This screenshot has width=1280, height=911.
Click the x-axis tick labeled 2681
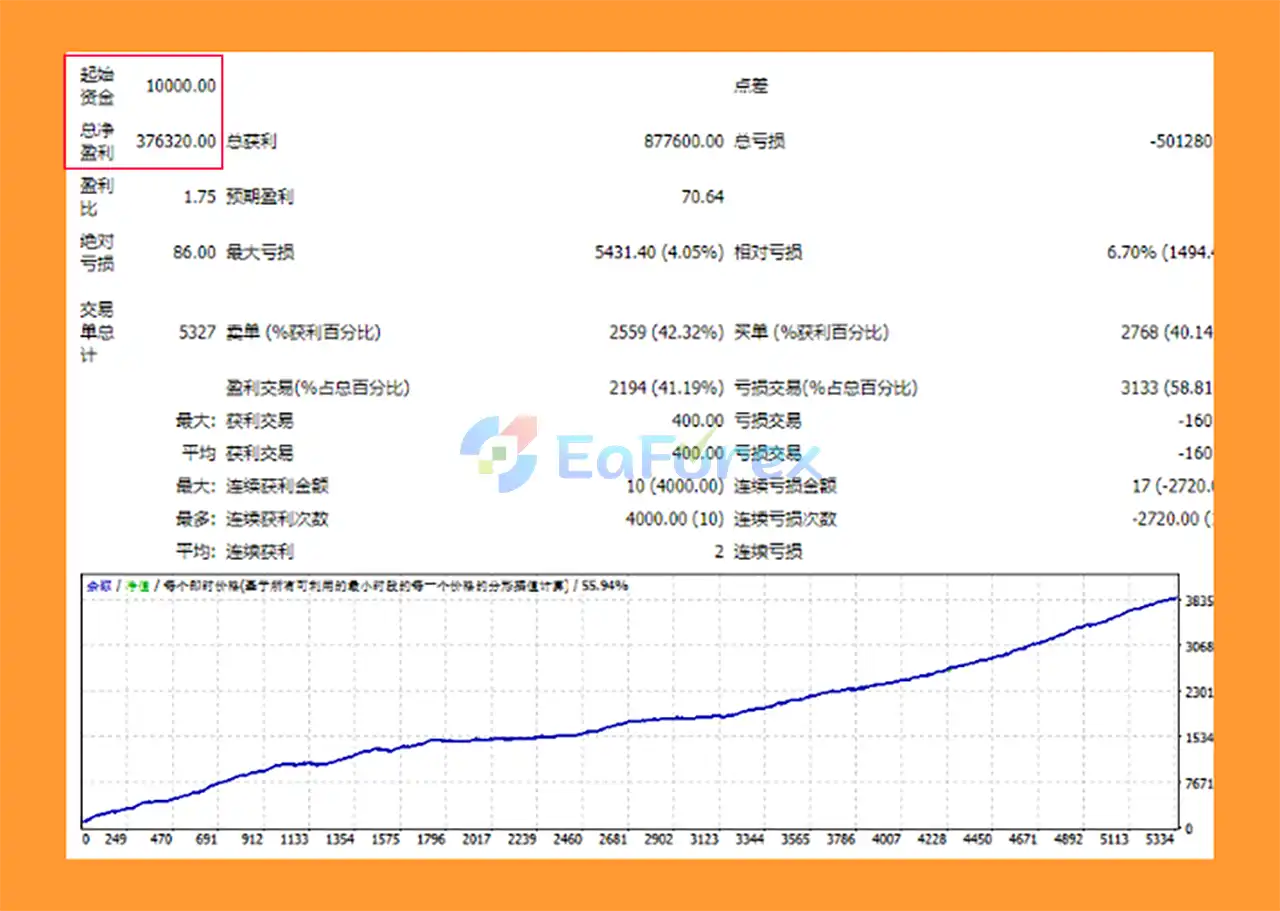(x=612, y=840)
